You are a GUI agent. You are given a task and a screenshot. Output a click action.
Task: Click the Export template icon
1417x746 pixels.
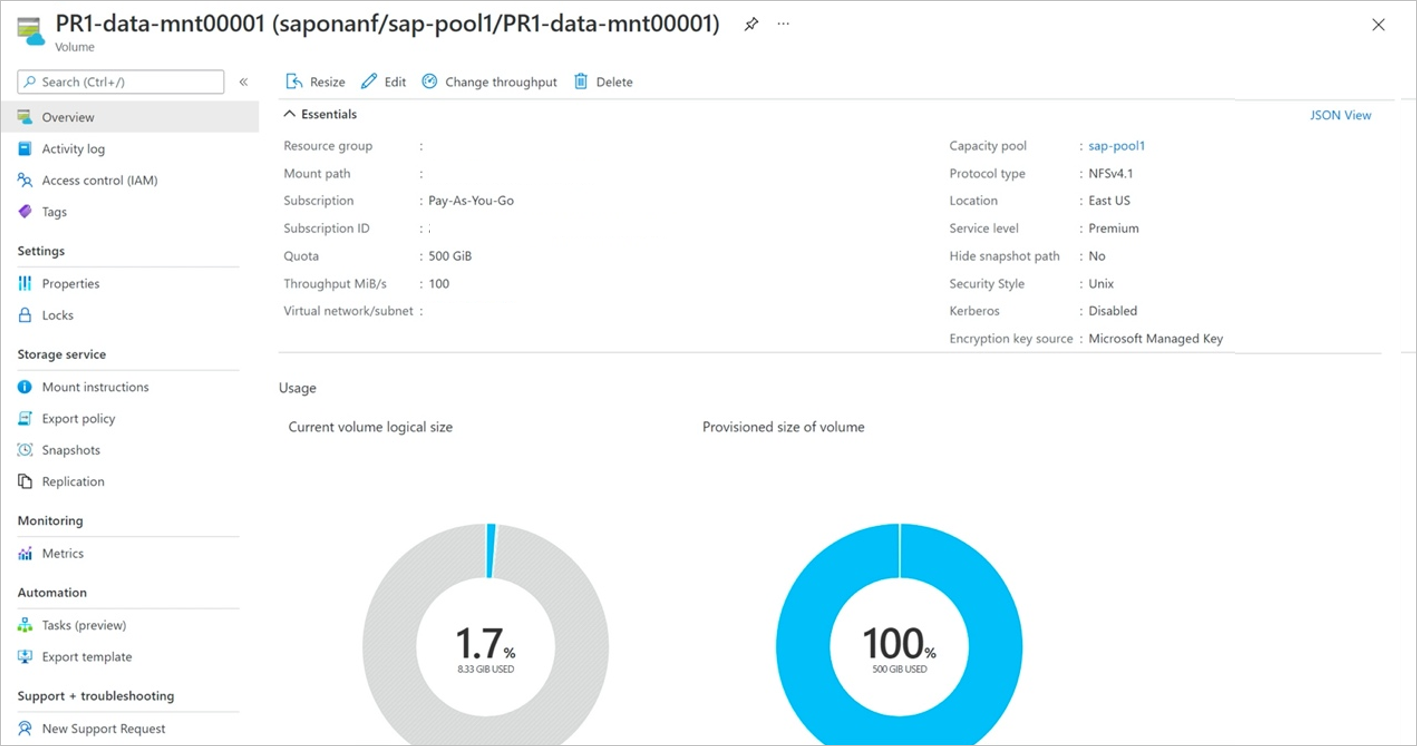25,657
